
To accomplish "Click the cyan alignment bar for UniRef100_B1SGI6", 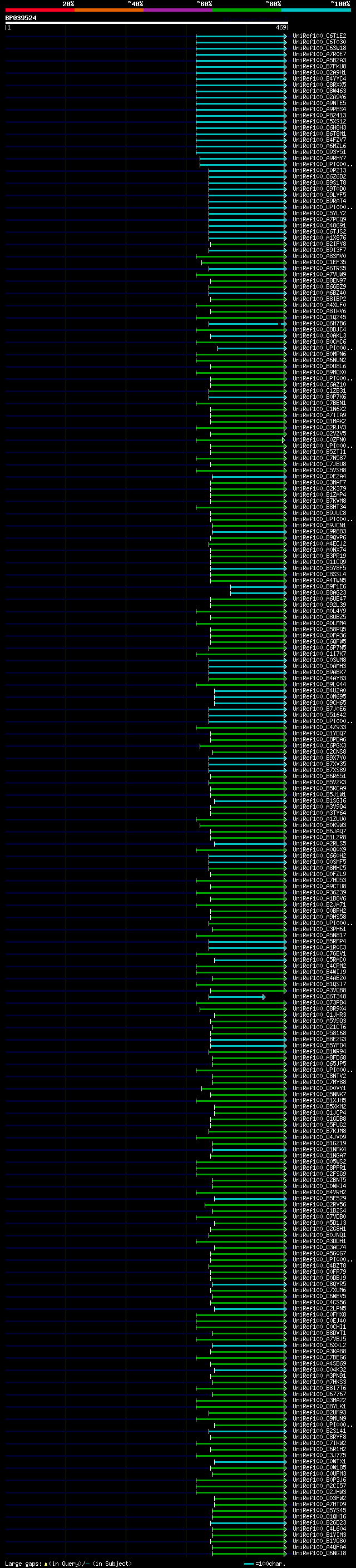I will [x=250, y=801].
